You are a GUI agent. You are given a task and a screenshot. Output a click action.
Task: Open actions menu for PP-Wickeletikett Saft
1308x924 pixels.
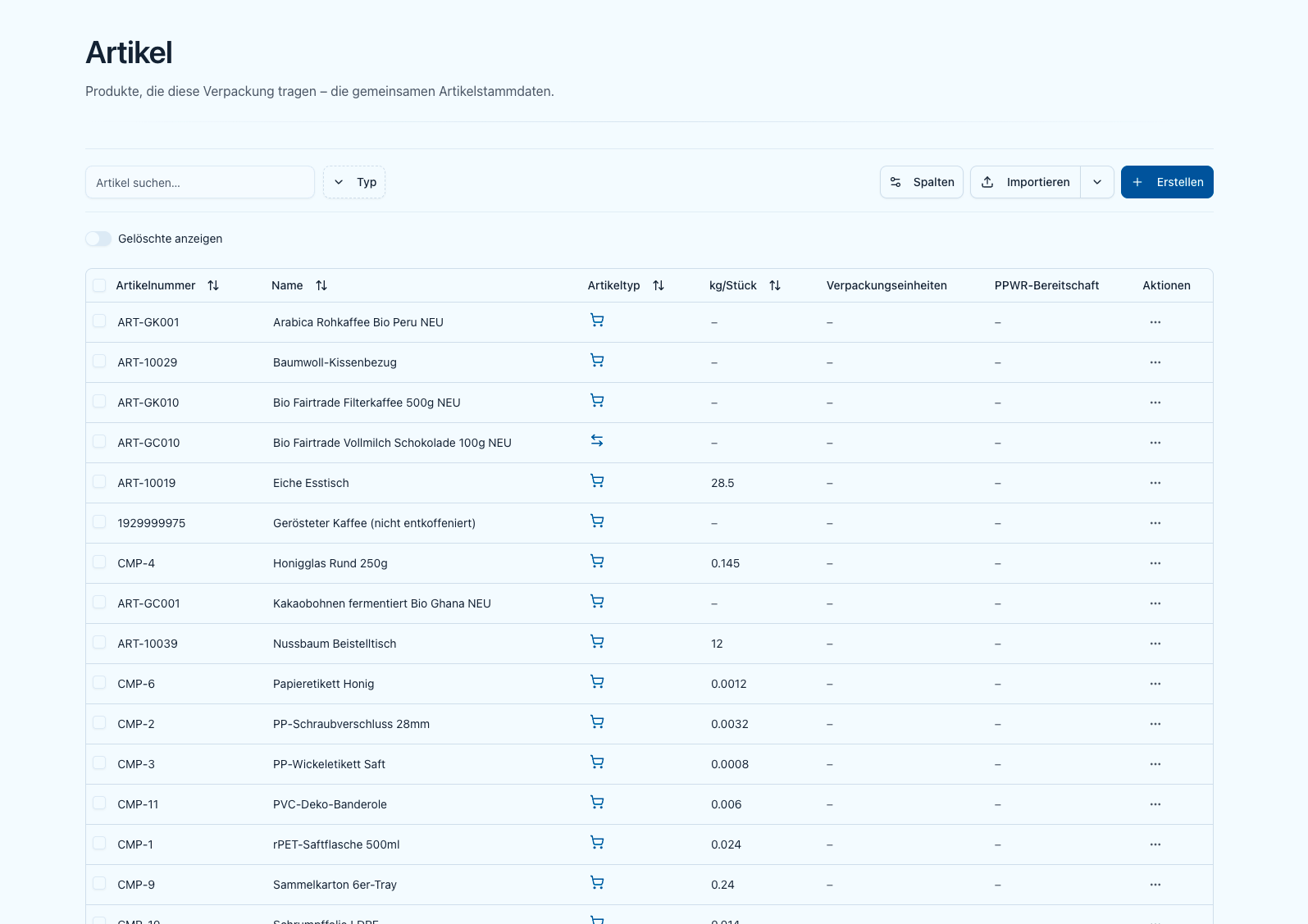[x=1155, y=764]
